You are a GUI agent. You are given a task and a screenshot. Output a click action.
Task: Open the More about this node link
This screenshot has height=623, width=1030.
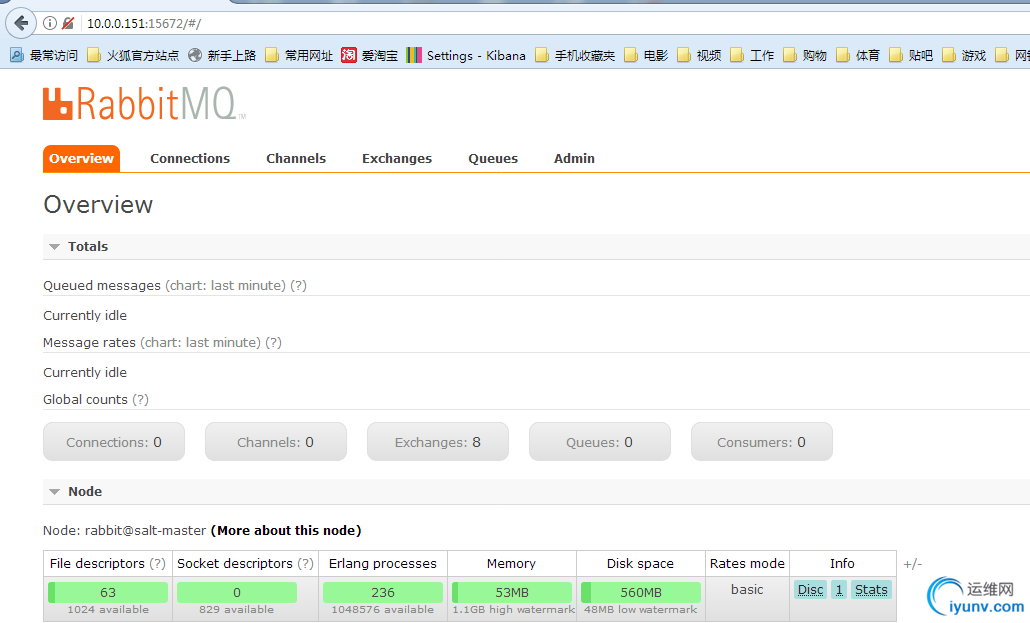(x=286, y=530)
